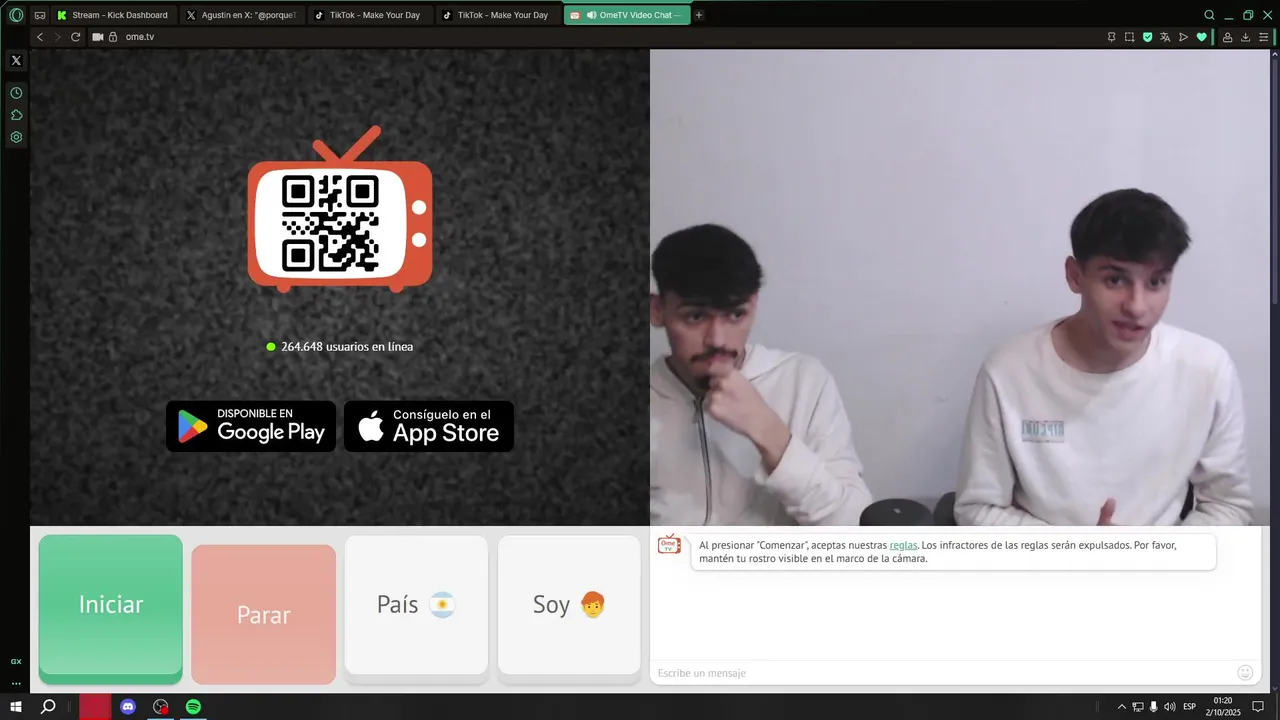Image resolution: width=1280 pixels, height=720 pixels.
Task: Click the Parar button
Action: click(x=264, y=614)
